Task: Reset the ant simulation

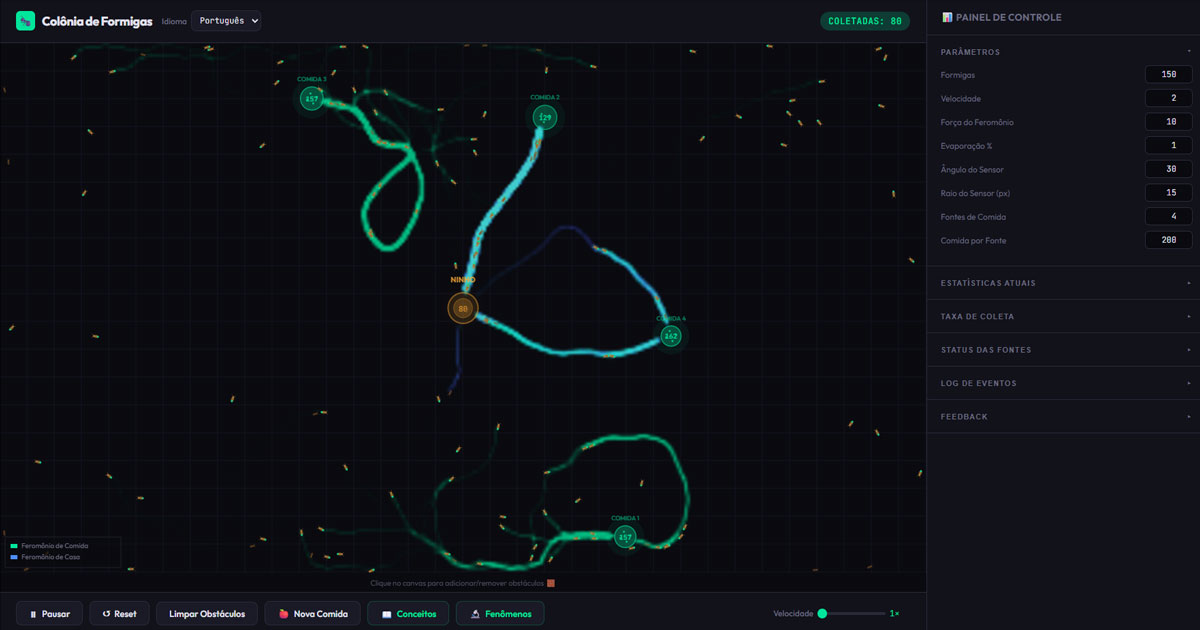Action: (x=119, y=613)
